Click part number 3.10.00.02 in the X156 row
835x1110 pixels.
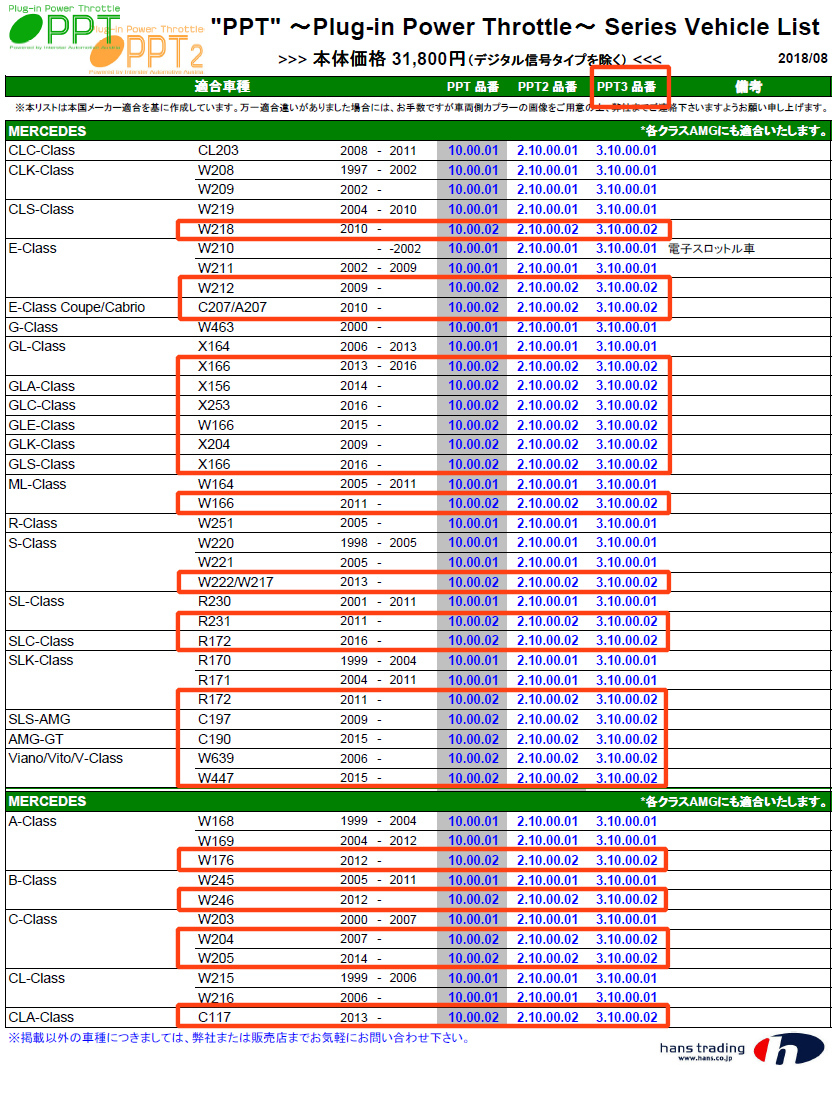point(626,386)
